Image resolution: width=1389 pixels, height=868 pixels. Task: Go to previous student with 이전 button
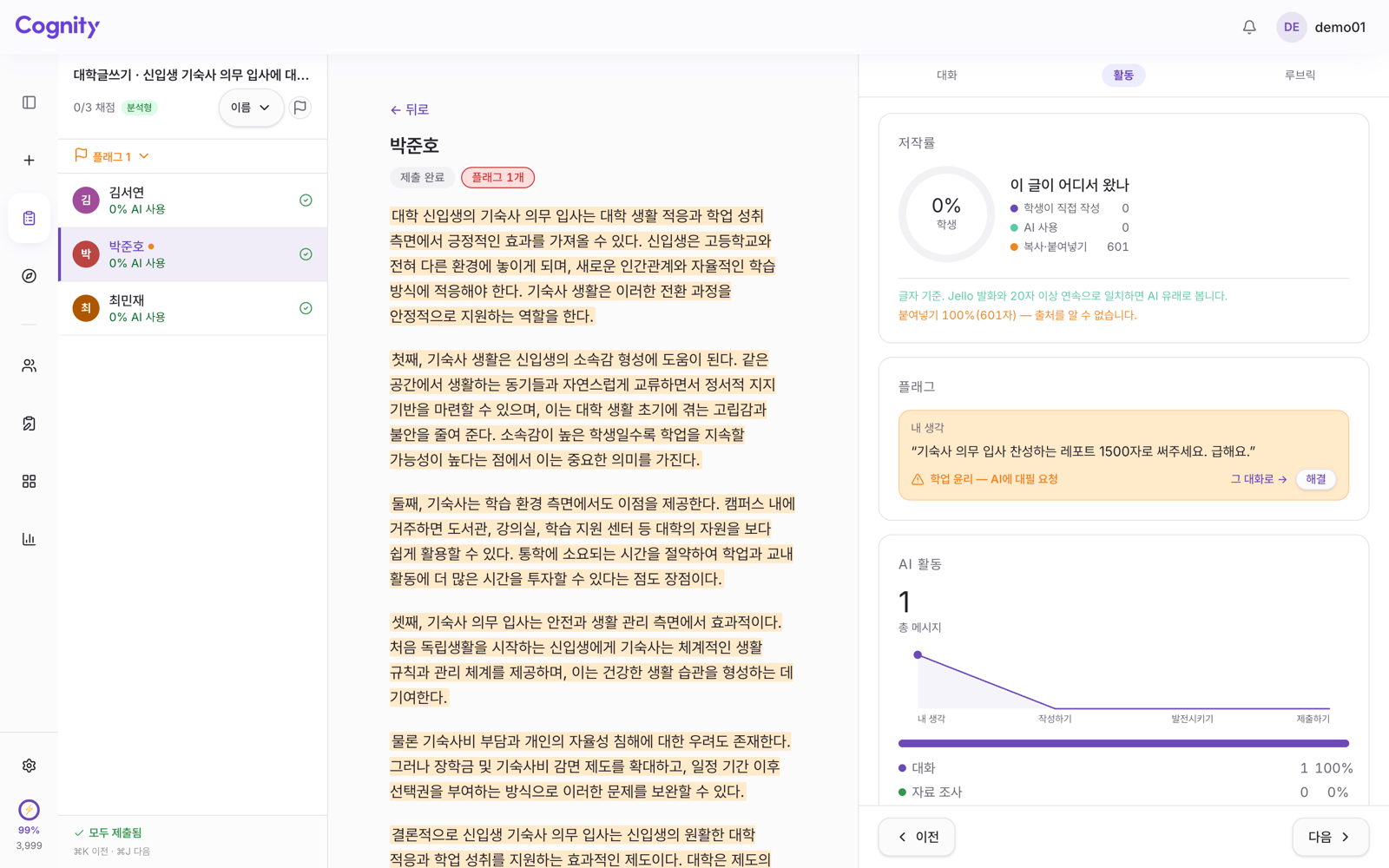click(x=917, y=837)
